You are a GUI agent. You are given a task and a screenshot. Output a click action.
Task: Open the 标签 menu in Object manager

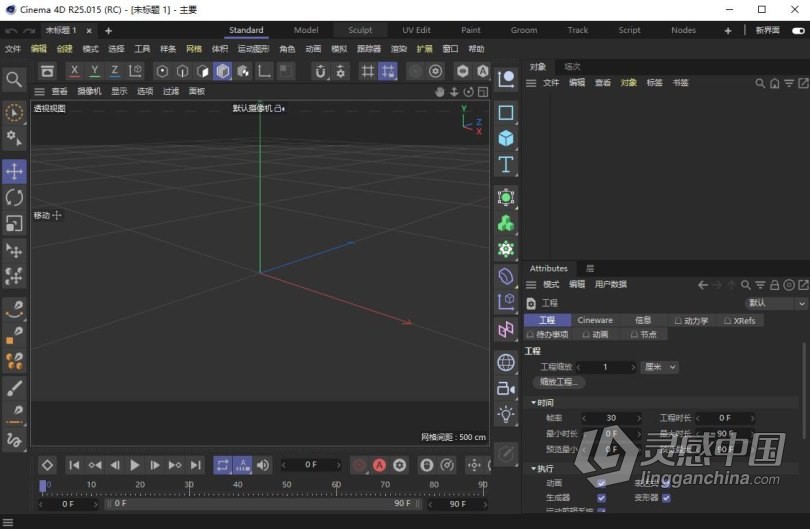655,83
